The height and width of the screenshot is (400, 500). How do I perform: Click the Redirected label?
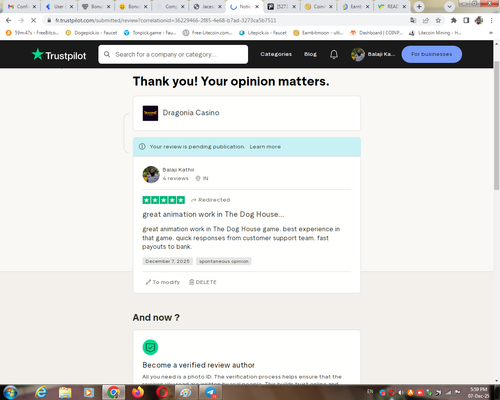coord(211,200)
